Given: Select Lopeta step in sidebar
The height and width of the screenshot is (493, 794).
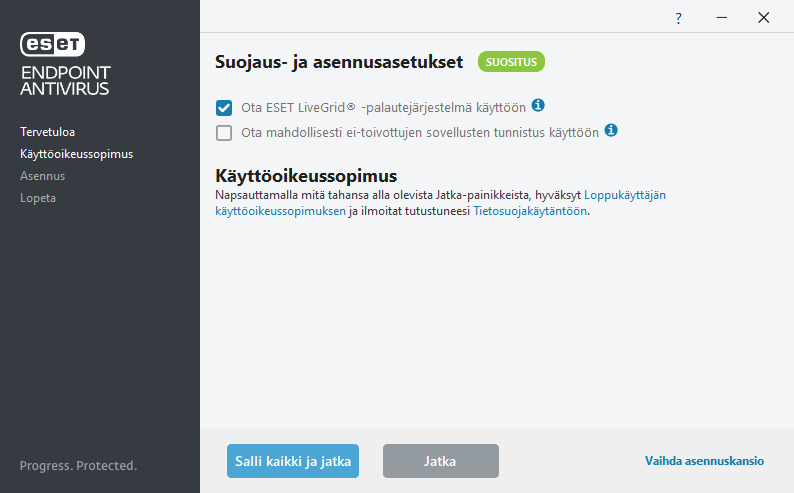Looking at the screenshot, I should (38, 198).
